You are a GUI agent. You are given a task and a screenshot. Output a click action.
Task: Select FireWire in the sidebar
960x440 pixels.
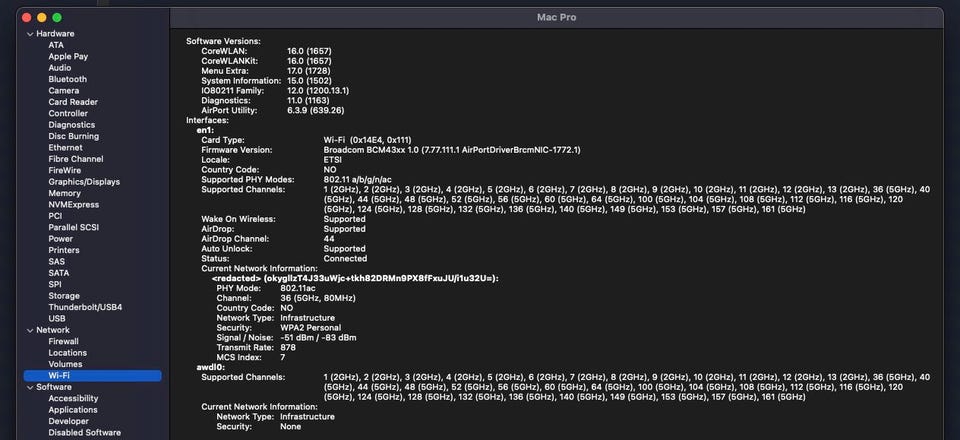click(x=64, y=170)
